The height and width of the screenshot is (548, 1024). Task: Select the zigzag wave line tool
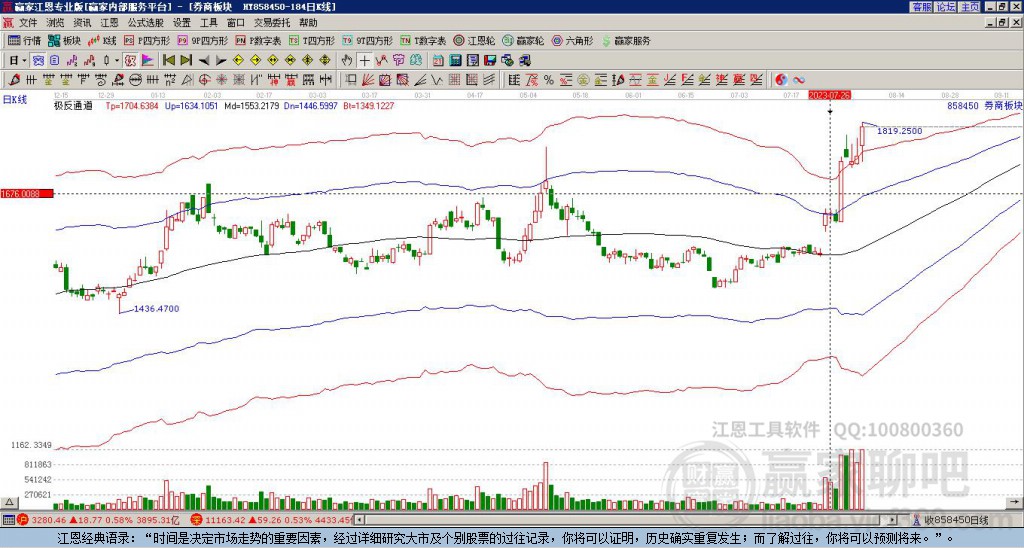437,80
